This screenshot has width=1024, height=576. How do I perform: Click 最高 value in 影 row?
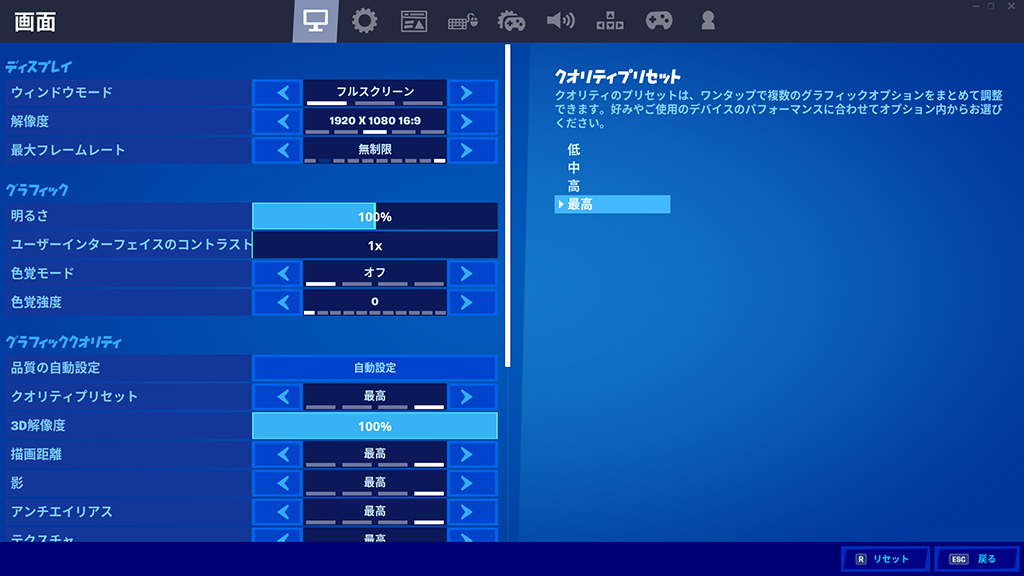(x=375, y=483)
